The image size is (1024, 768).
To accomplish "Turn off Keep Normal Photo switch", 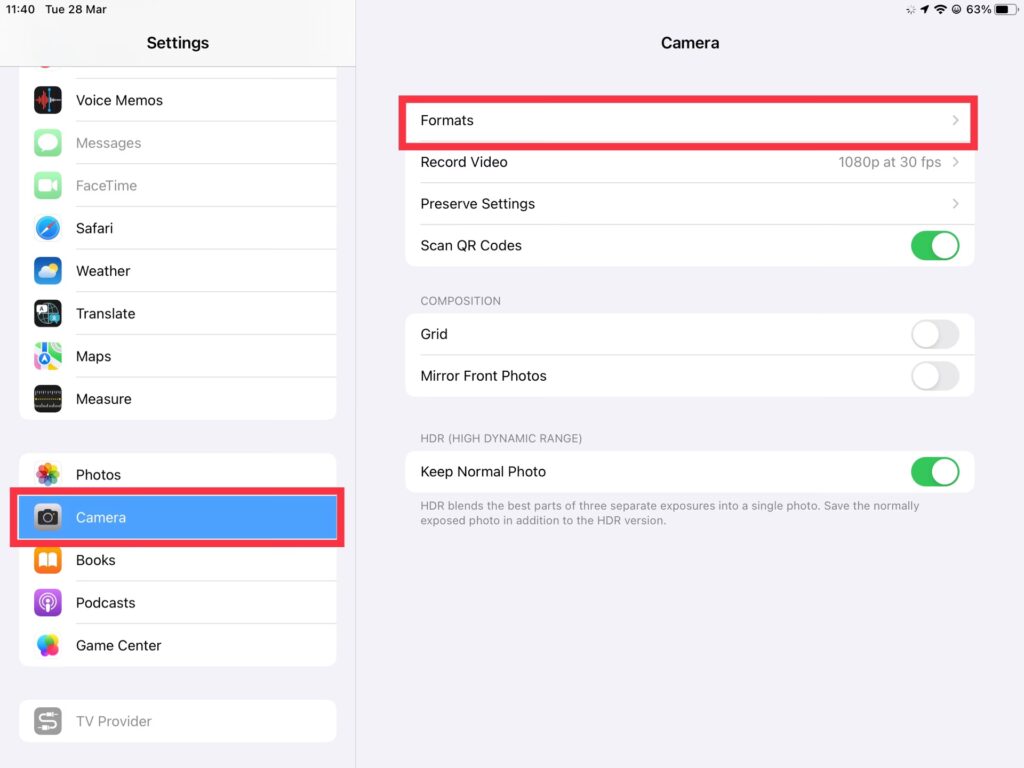I will (x=934, y=472).
